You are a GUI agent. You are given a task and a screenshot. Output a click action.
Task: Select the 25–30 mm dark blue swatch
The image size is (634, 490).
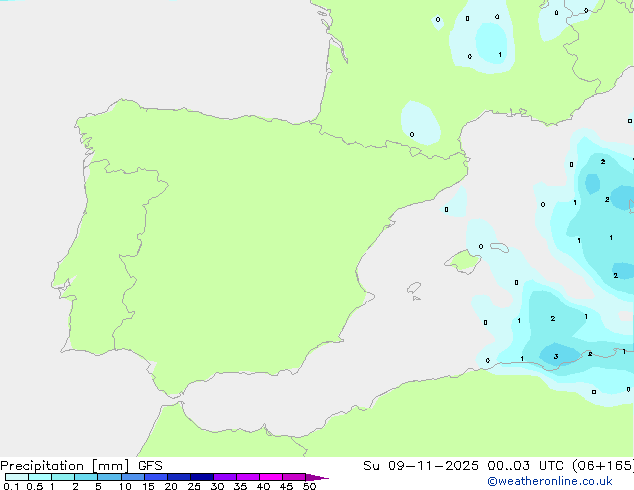[x=201, y=477]
